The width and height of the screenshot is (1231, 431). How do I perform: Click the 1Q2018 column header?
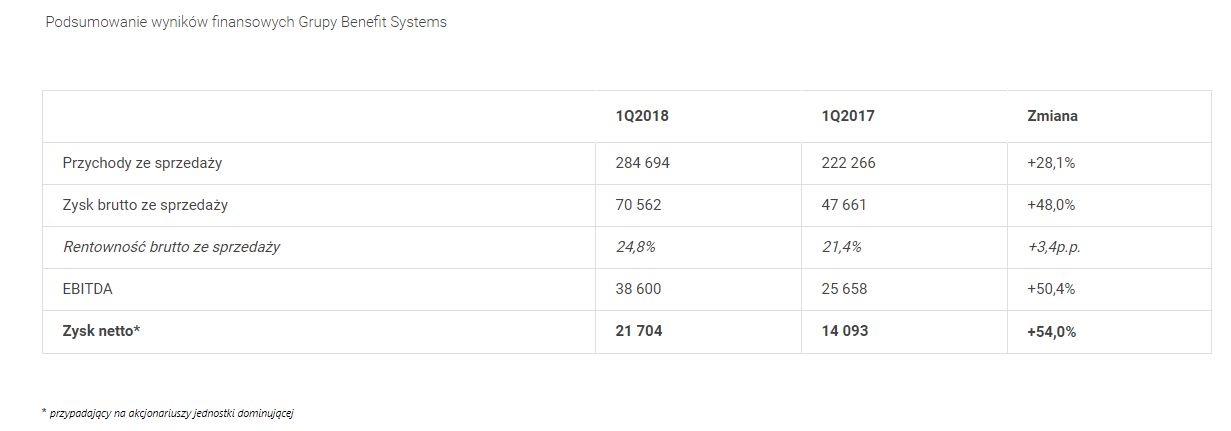642,116
